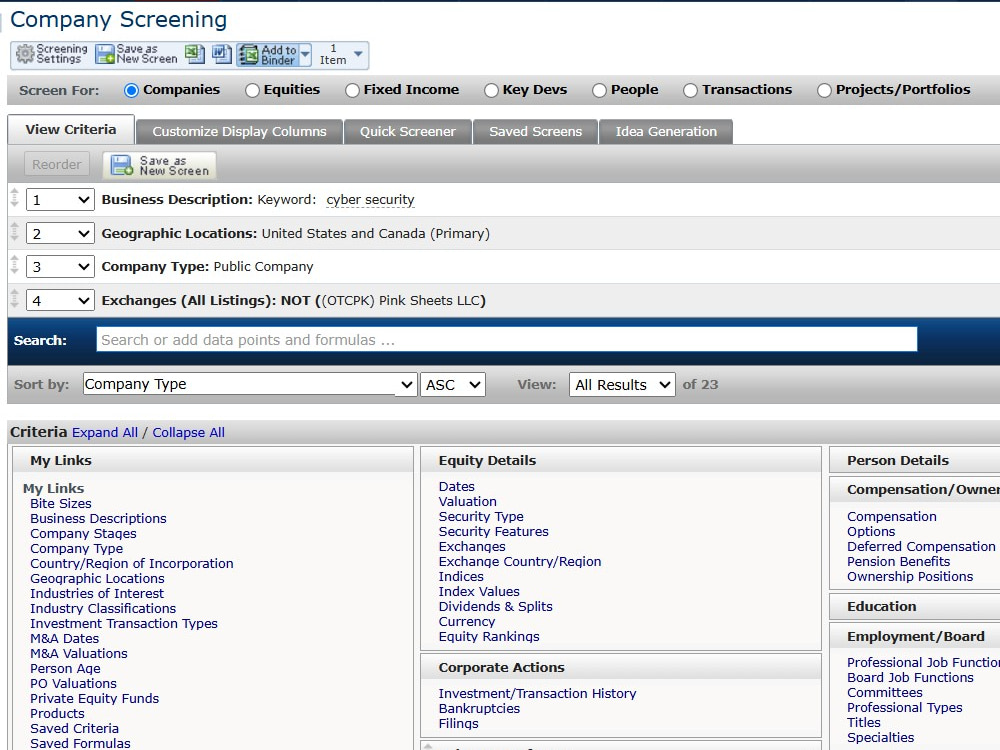Export results to Excel icon
Viewport: 1000px width, 750px height.
(x=195, y=54)
